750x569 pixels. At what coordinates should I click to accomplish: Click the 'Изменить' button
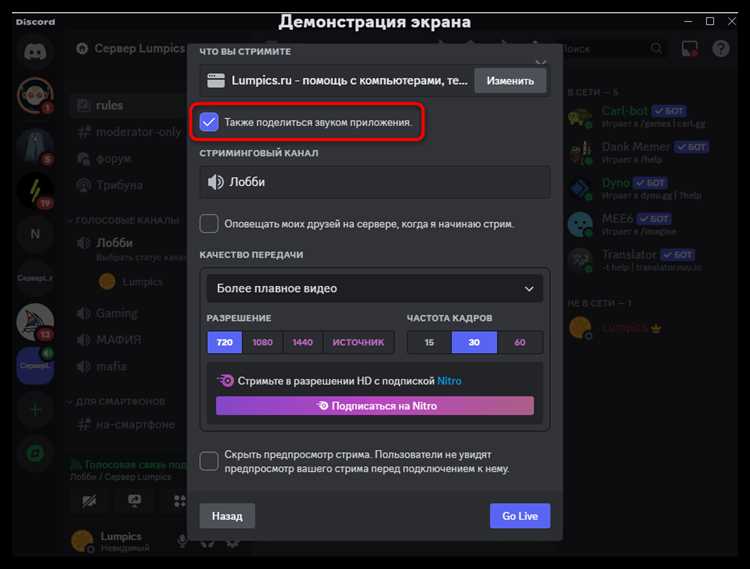click(x=510, y=81)
